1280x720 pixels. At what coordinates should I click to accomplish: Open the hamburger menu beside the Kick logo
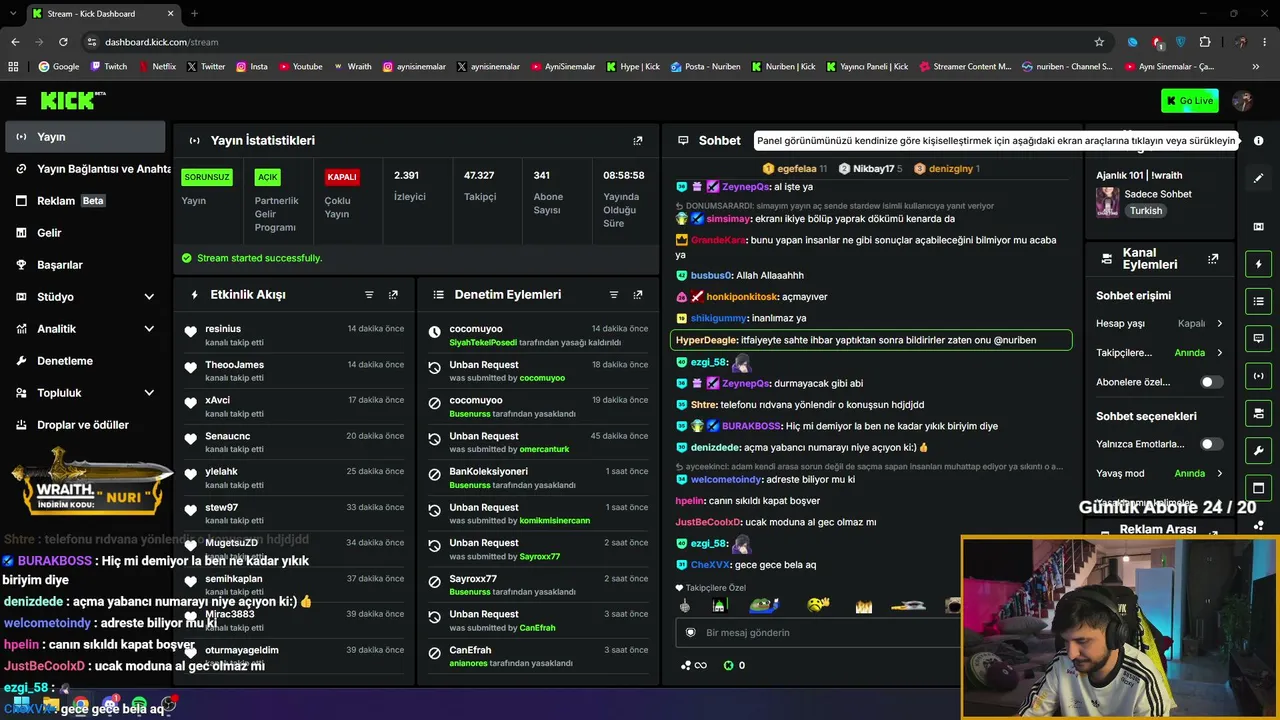pos(21,100)
